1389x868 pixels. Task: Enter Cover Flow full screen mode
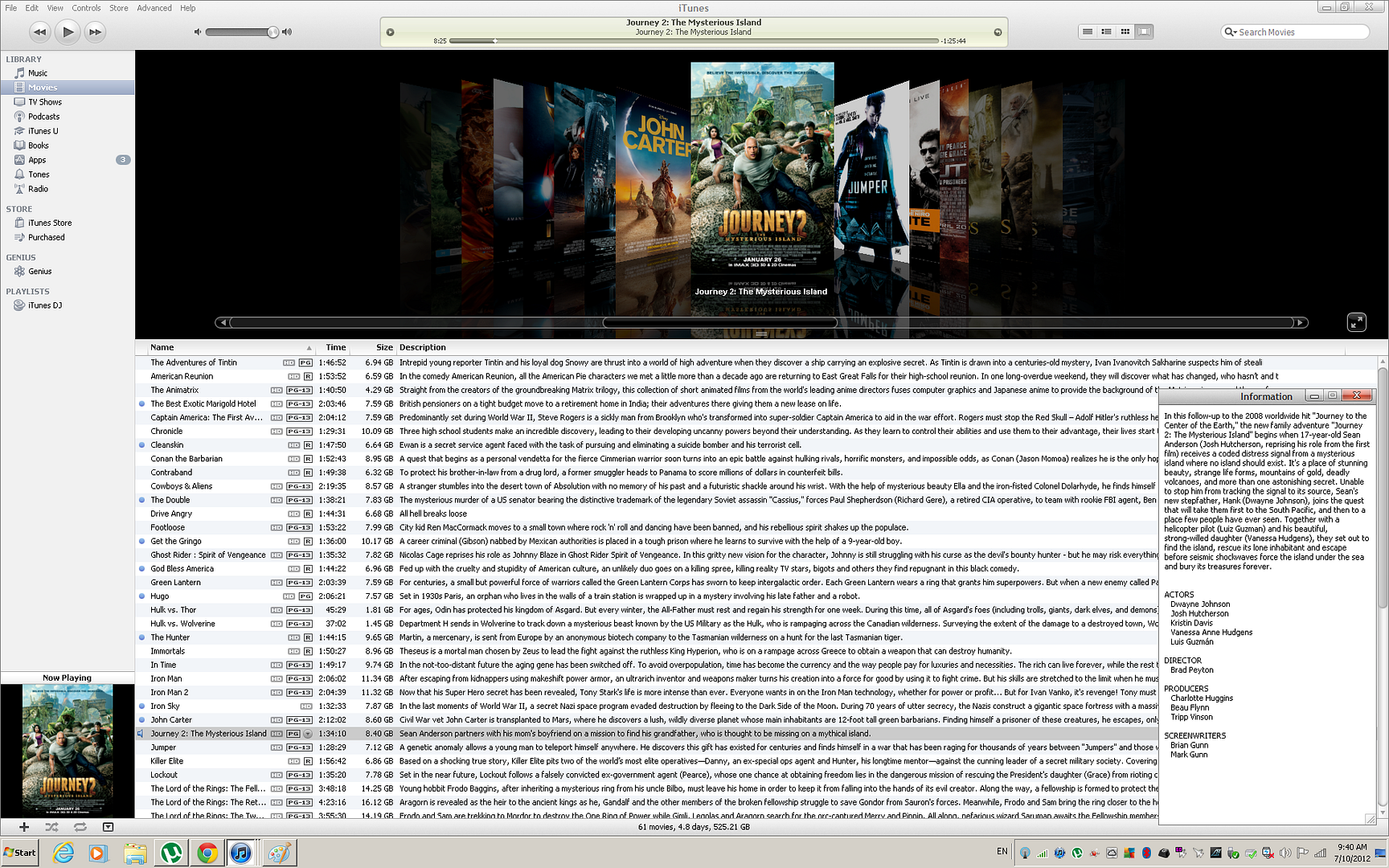[x=1356, y=322]
